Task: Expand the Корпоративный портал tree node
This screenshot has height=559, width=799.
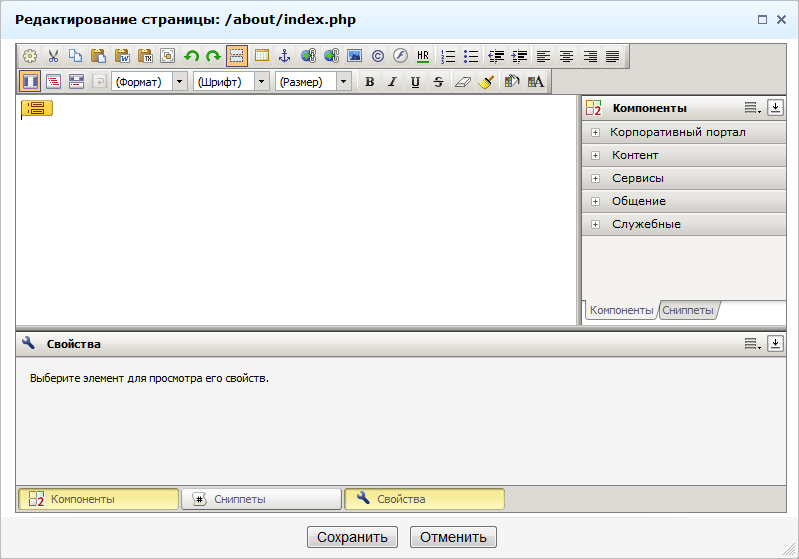Action: click(x=595, y=132)
